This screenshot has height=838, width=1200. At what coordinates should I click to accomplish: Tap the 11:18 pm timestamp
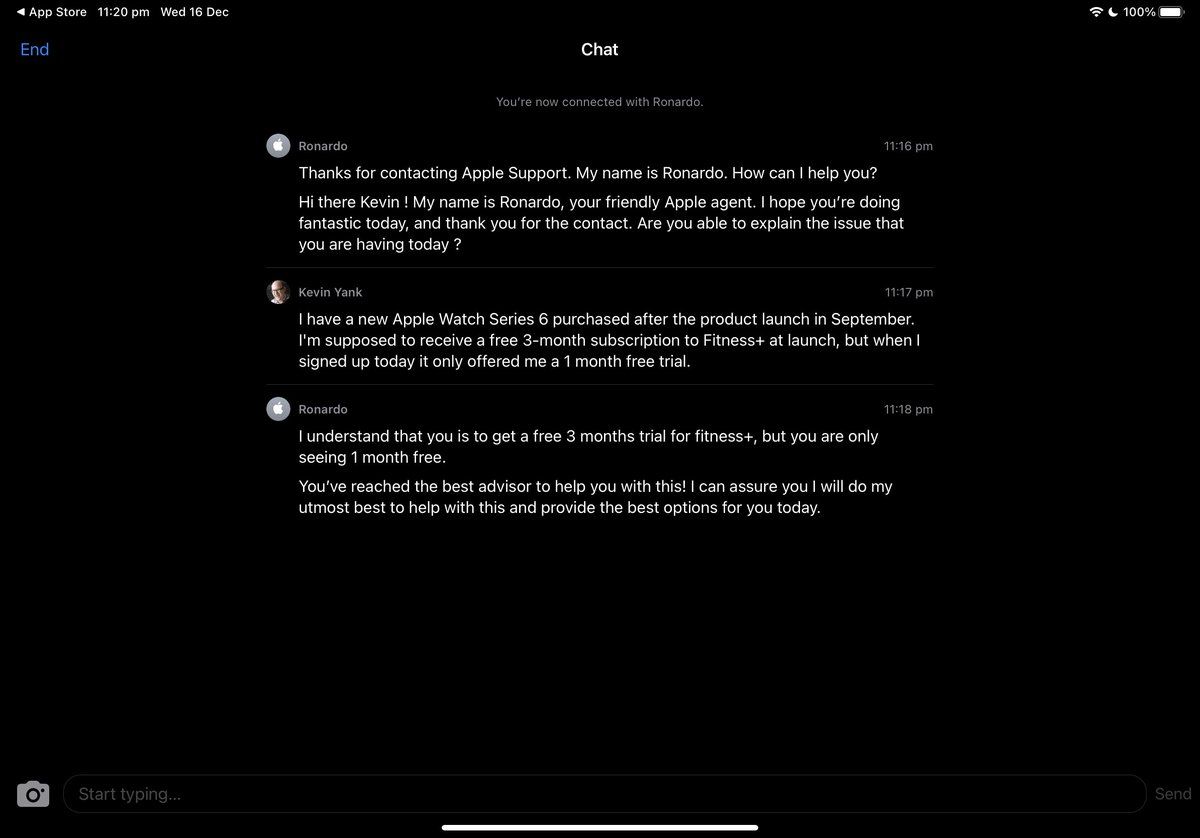pos(908,409)
